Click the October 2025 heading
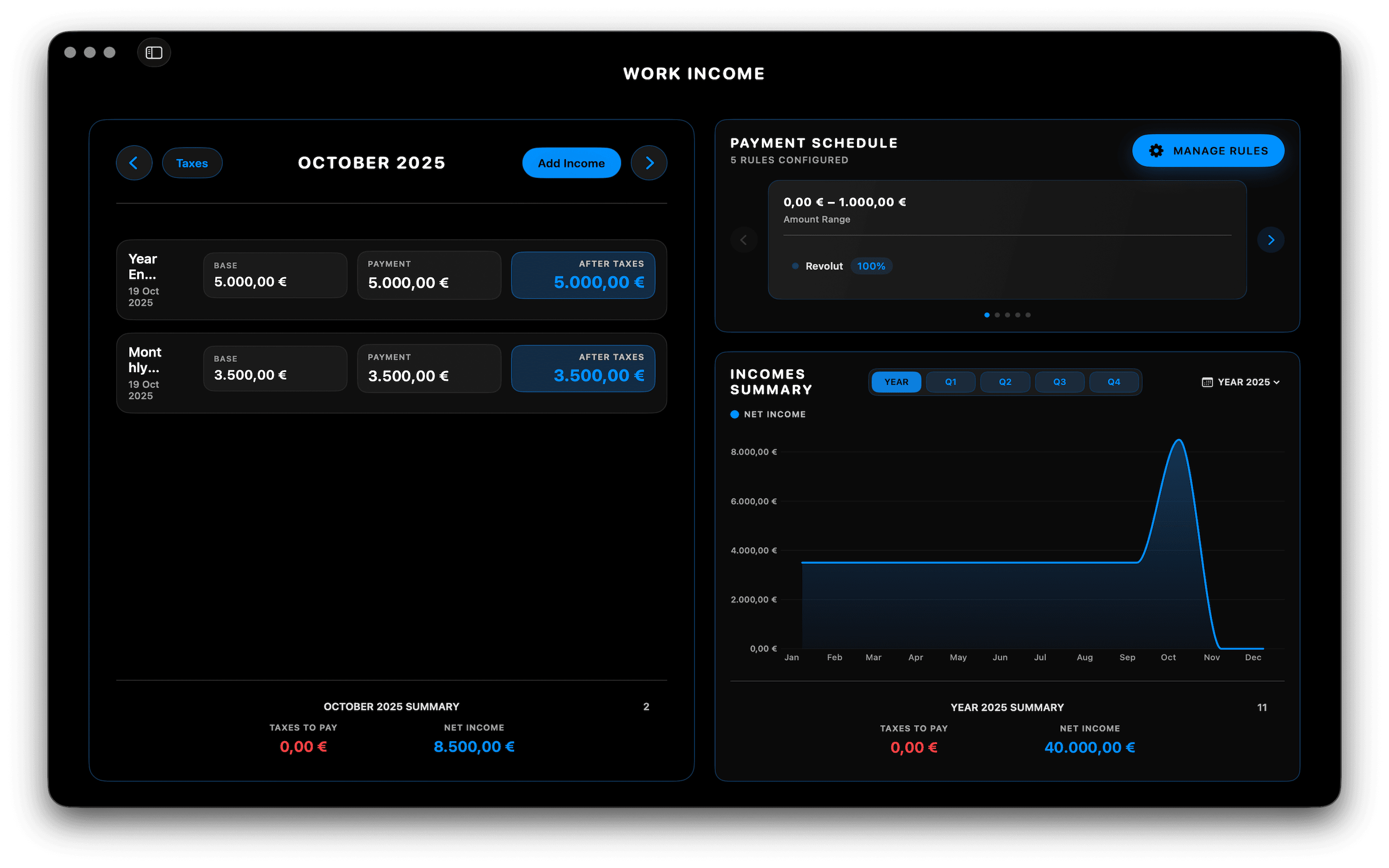 (x=371, y=163)
